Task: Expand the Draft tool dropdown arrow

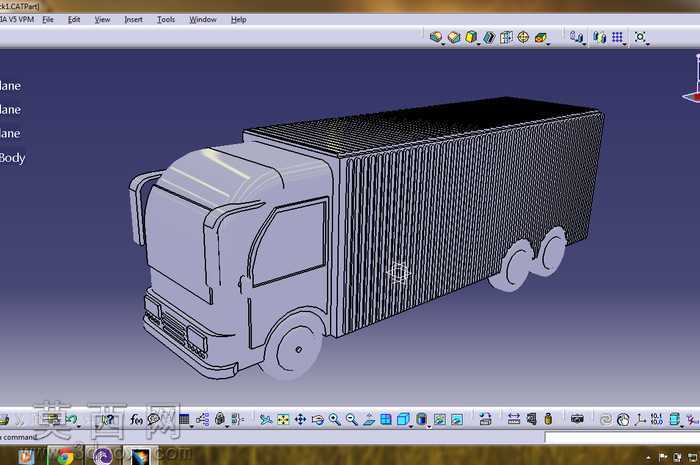Action: point(479,44)
